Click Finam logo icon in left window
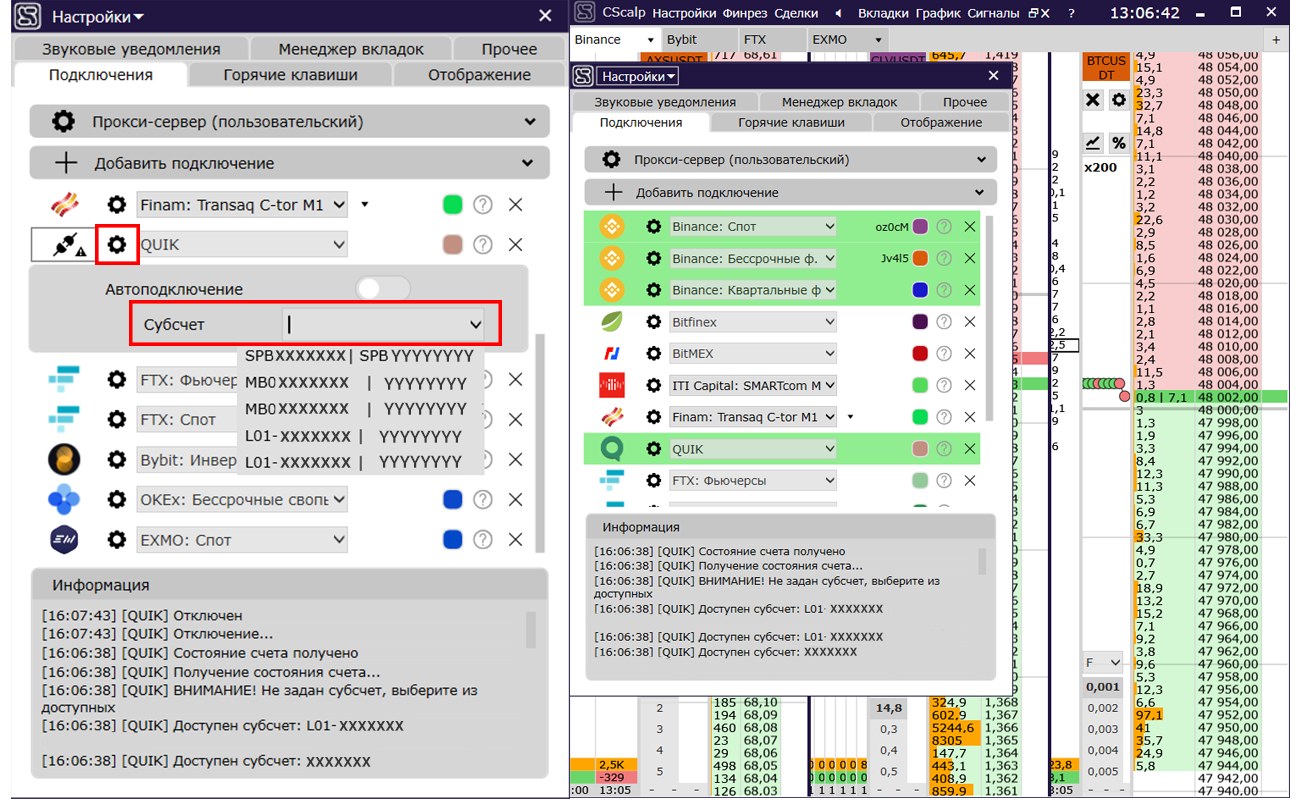The height and width of the screenshot is (800, 1300). click(64, 204)
